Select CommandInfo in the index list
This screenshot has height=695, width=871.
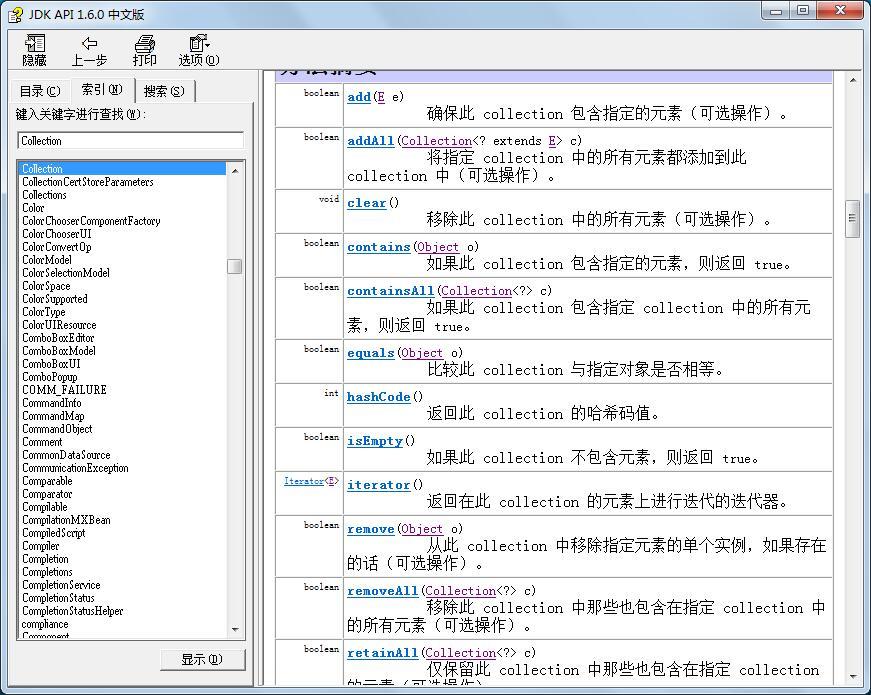(52, 403)
